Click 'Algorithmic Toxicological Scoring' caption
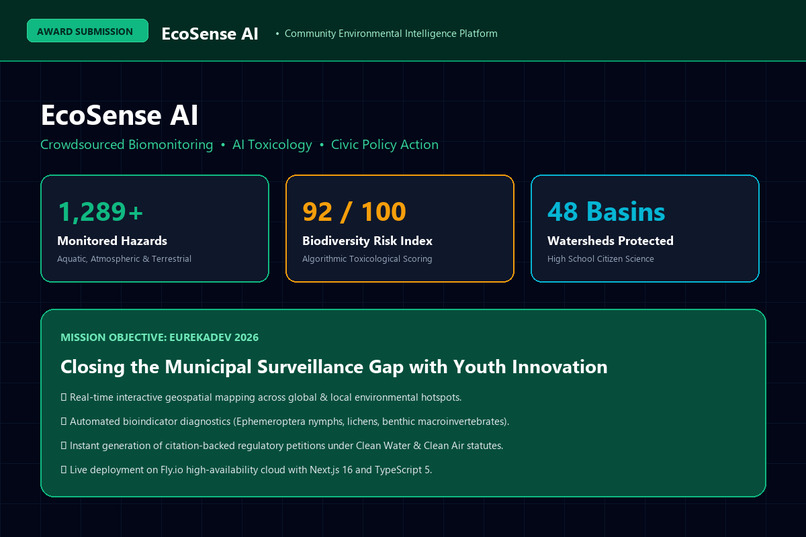The image size is (806, 537). pyautogui.click(x=367, y=259)
